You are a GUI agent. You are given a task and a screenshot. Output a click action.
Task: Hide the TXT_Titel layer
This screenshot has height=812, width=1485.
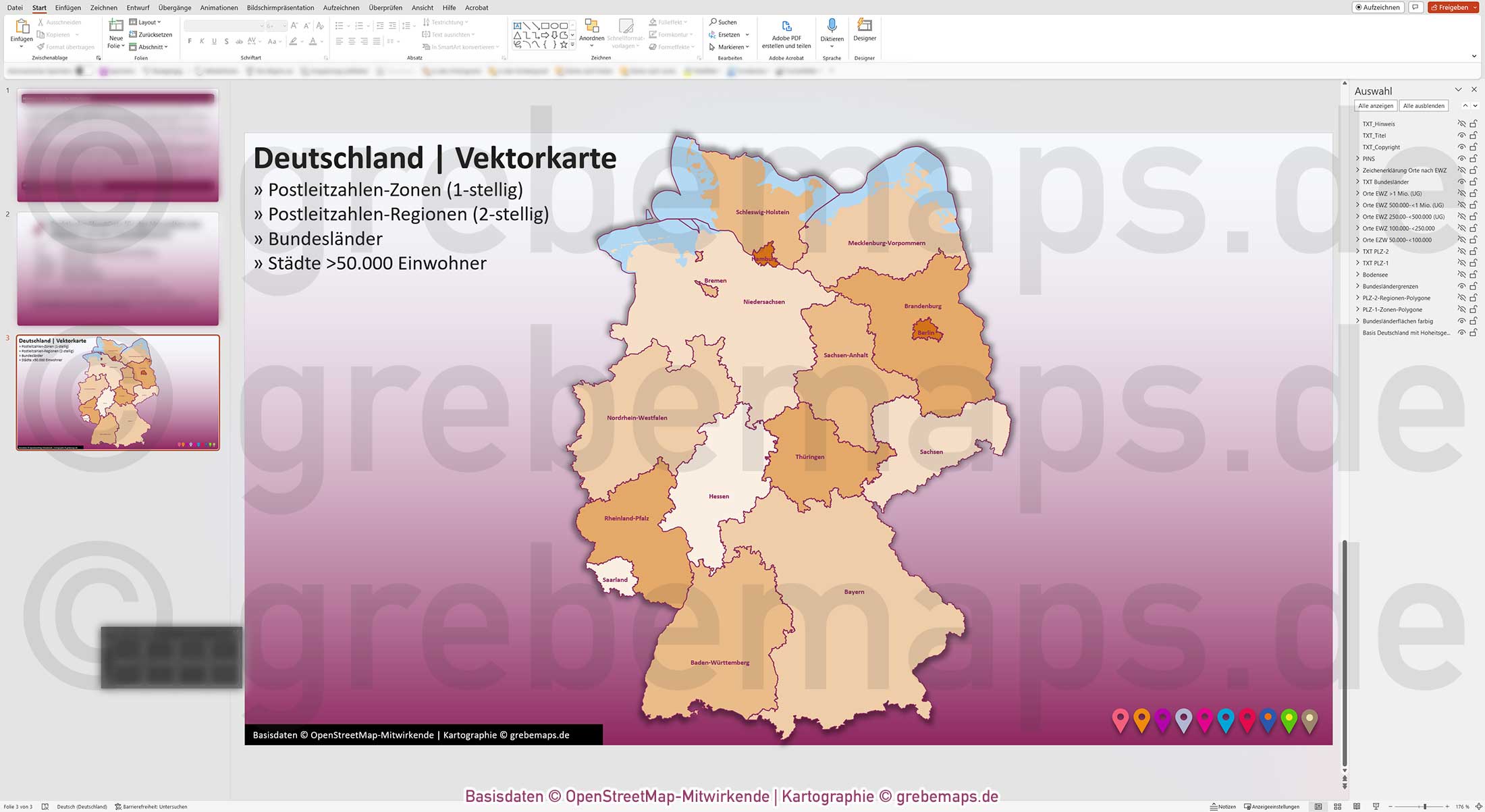click(1462, 135)
